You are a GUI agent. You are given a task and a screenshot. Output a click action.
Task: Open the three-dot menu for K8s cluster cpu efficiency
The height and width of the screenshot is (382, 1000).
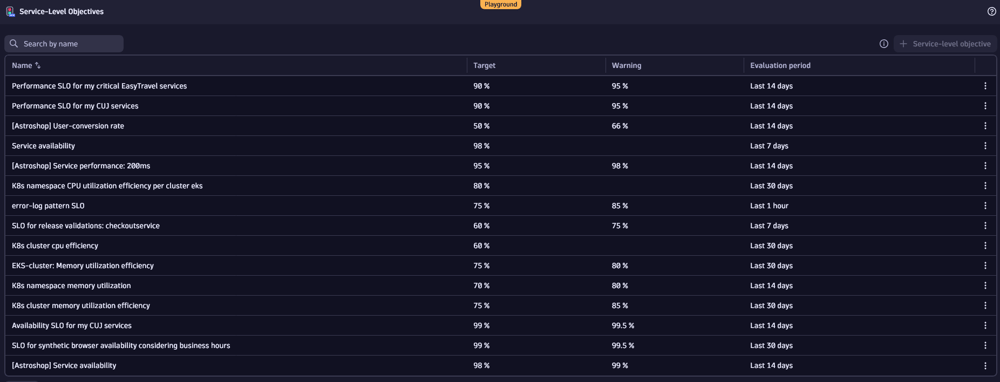tap(985, 246)
